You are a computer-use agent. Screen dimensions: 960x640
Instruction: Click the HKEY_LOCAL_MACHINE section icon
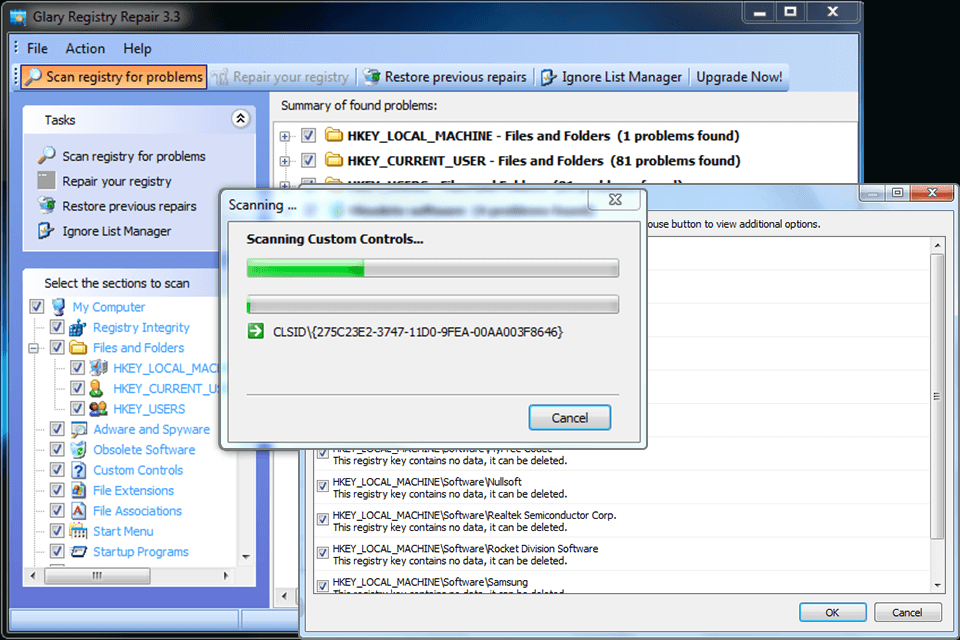[x=99, y=367]
